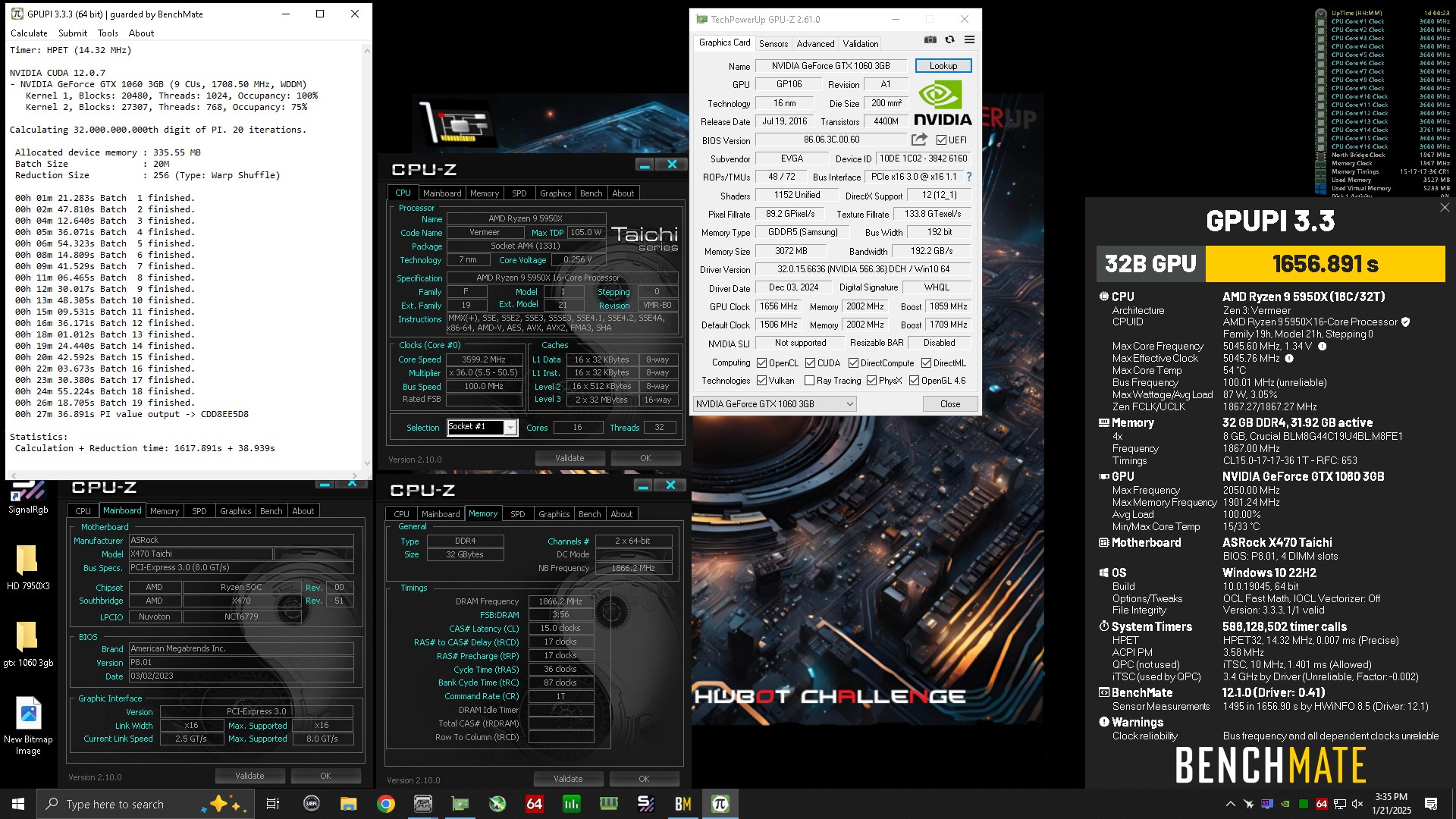Switch to the Sensors tab in GPU-Z
This screenshot has width=1456, height=819.
point(773,44)
